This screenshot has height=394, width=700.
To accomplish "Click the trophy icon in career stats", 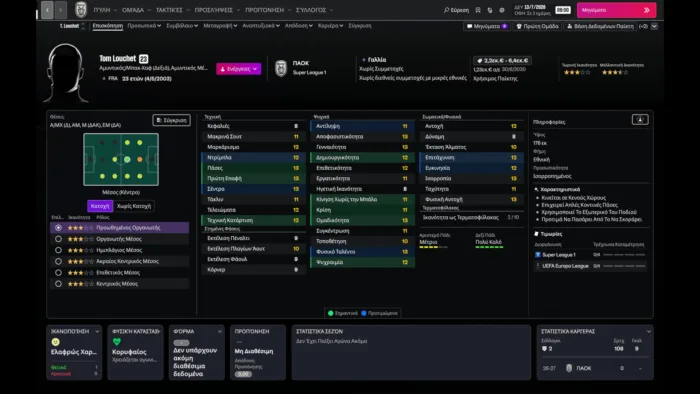I will [544, 348].
